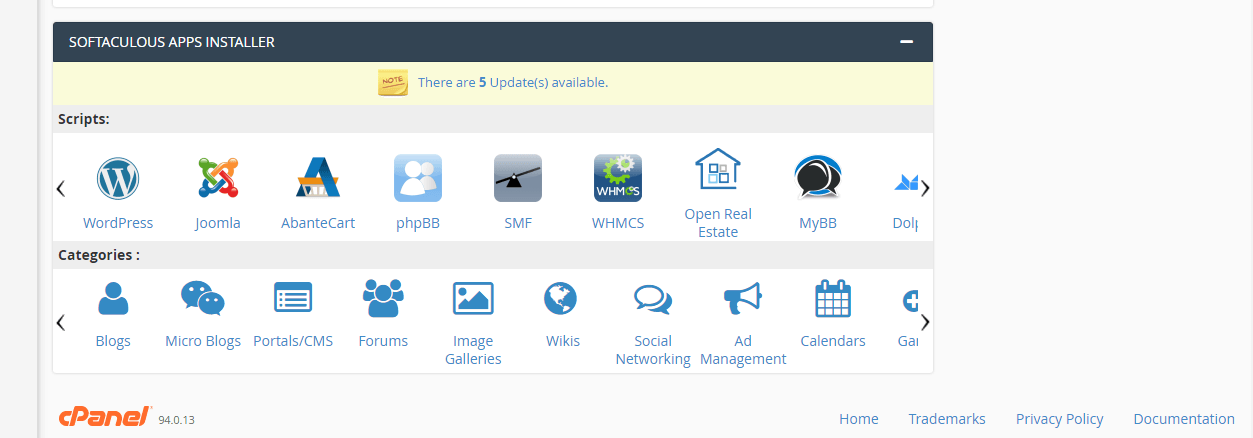Viewport: 1253px width, 438px height.
Task: Open the Wikis globe icon
Action: pos(561,298)
